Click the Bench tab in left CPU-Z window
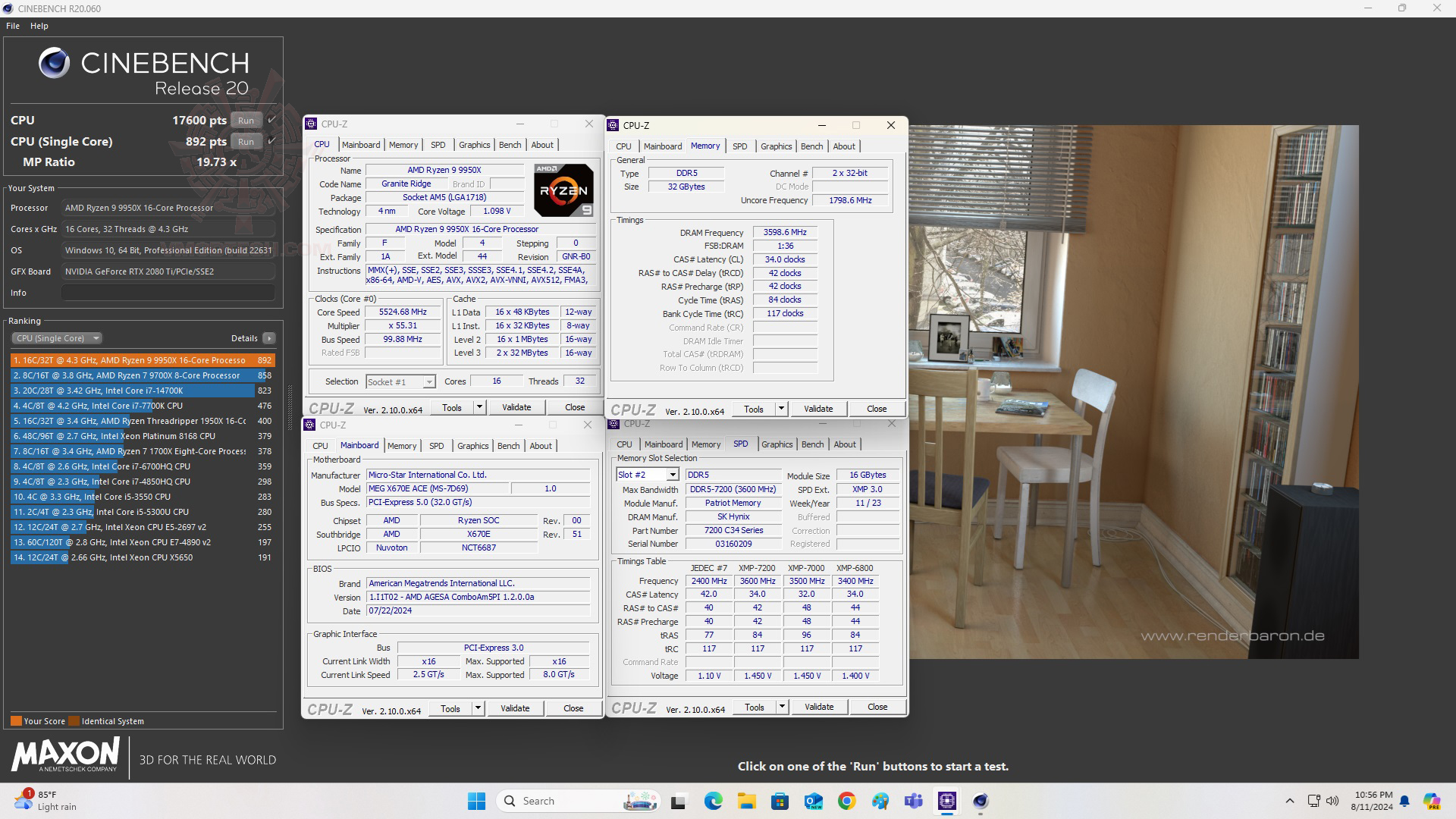The image size is (1456, 819). tap(510, 144)
